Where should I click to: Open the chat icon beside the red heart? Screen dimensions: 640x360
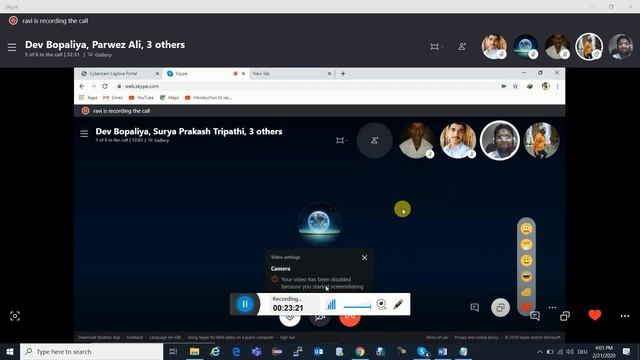pyautogui.click(x=535, y=316)
